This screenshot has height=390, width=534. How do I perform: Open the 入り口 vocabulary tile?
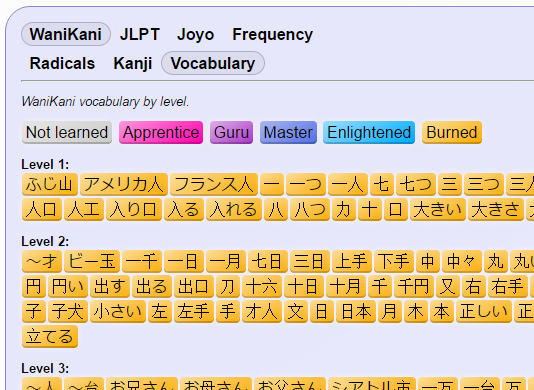click(134, 209)
